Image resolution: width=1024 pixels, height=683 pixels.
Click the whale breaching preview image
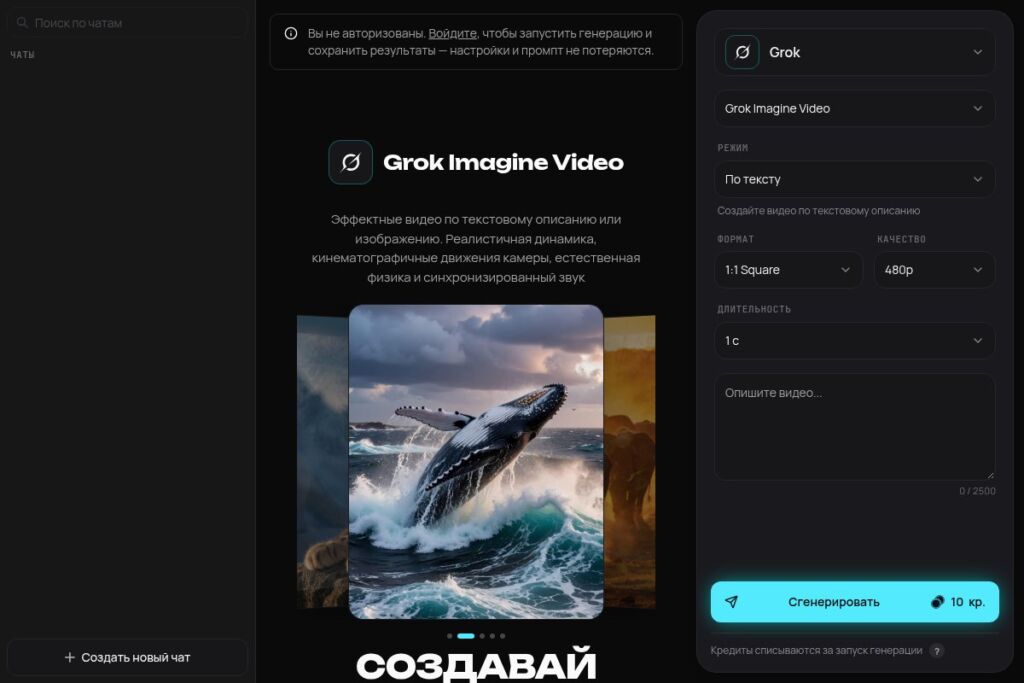476,462
